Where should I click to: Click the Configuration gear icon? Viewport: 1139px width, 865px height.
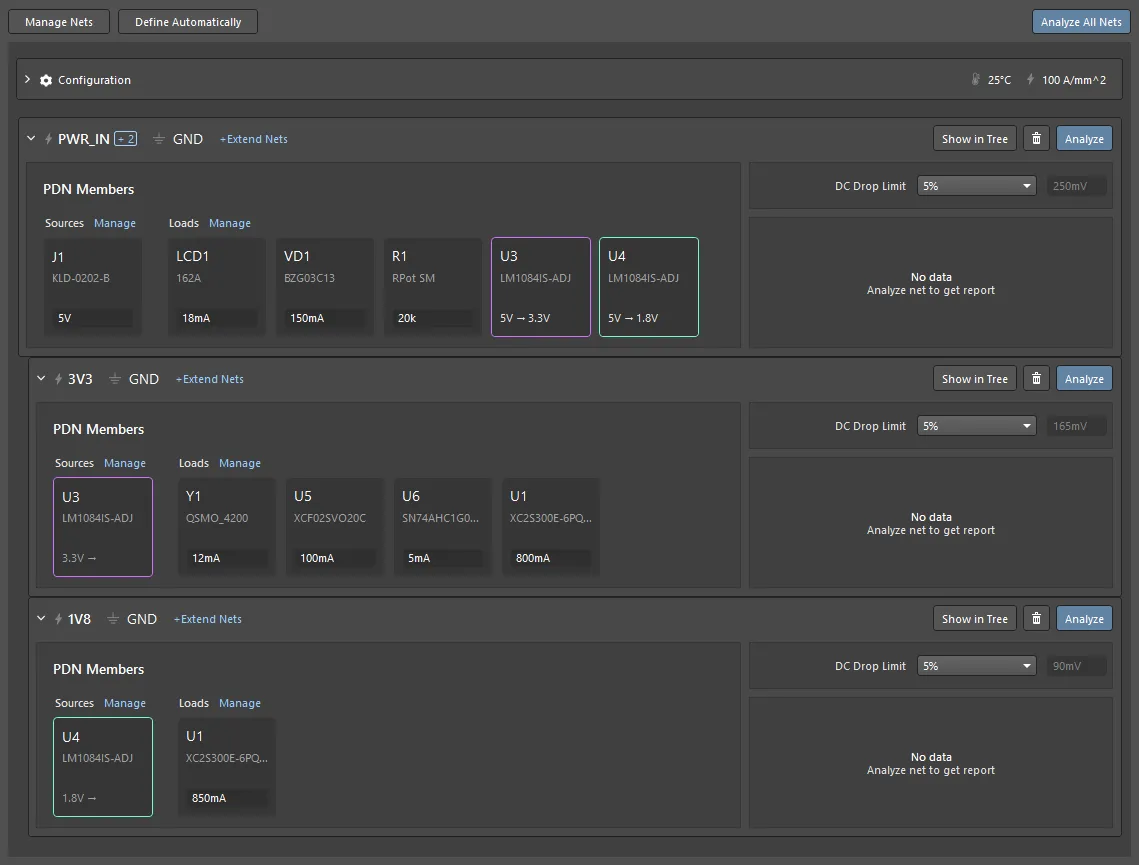pos(46,80)
